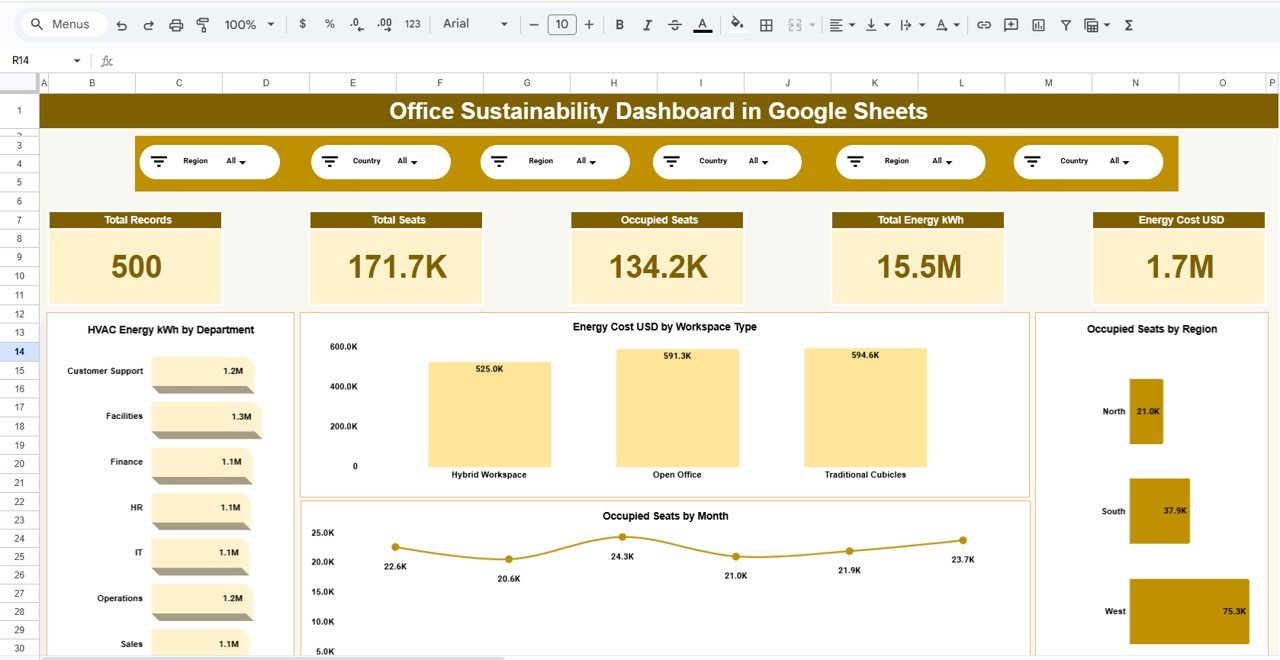Open the Menus search box
Viewport: 1280px width, 660px height.
pos(62,23)
